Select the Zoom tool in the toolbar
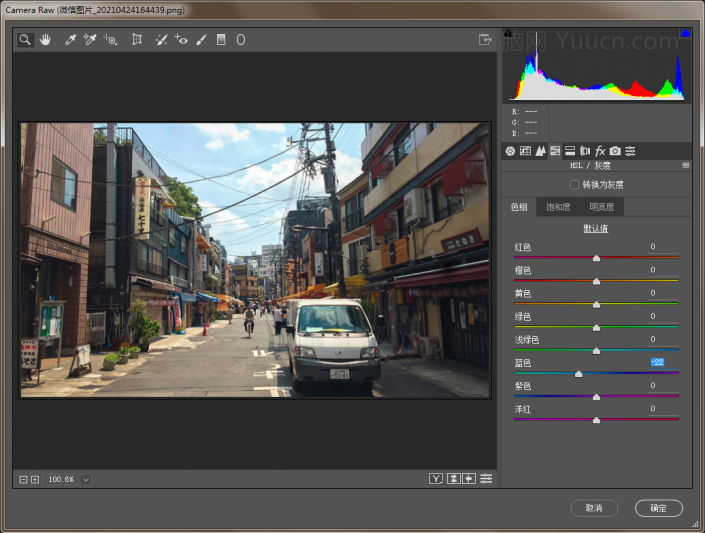 (x=25, y=40)
